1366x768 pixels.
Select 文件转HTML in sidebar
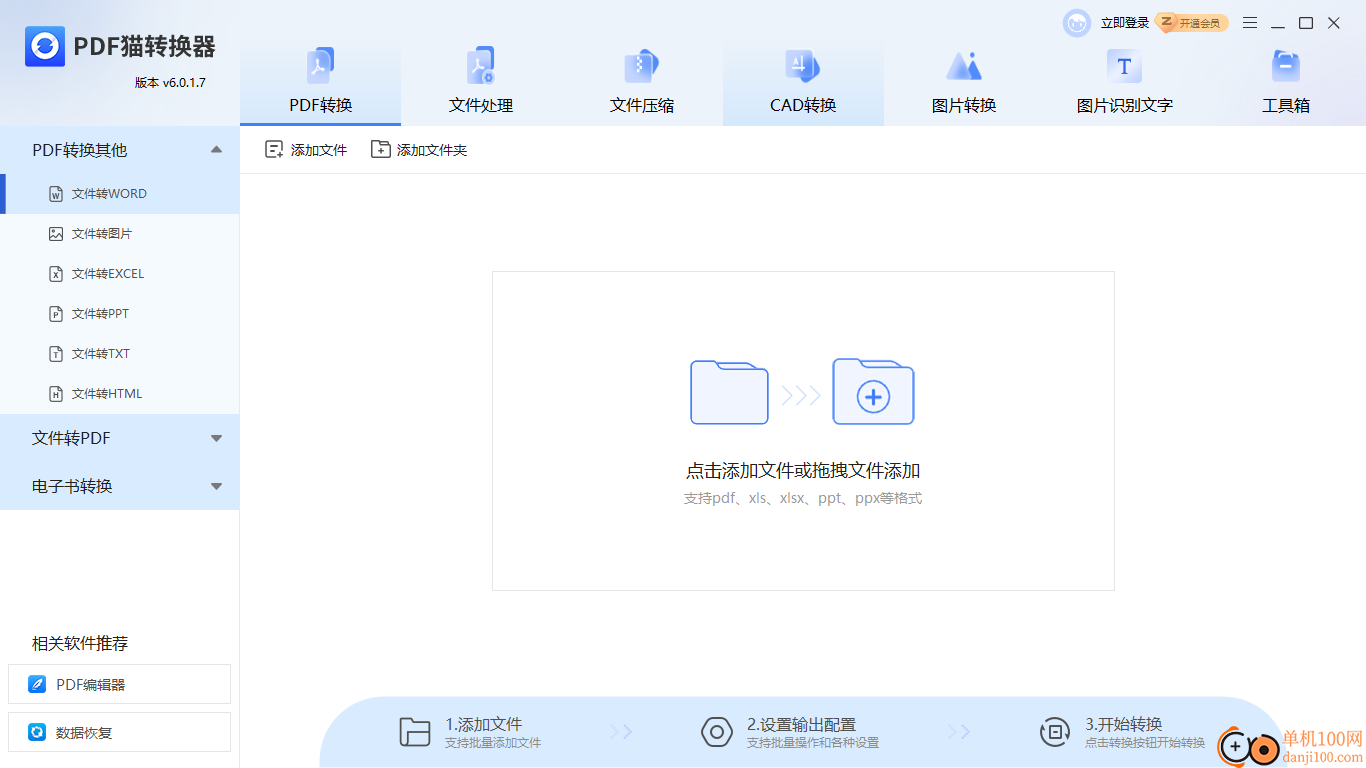(x=120, y=394)
